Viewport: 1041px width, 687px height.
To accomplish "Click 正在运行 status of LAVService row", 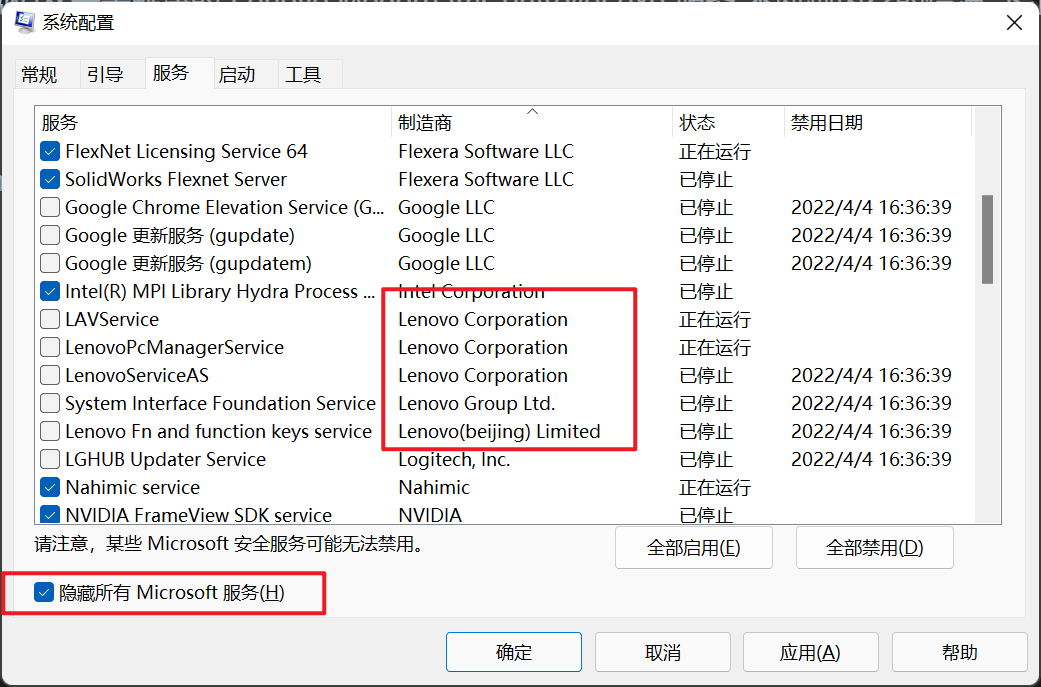I will [x=714, y=319].
